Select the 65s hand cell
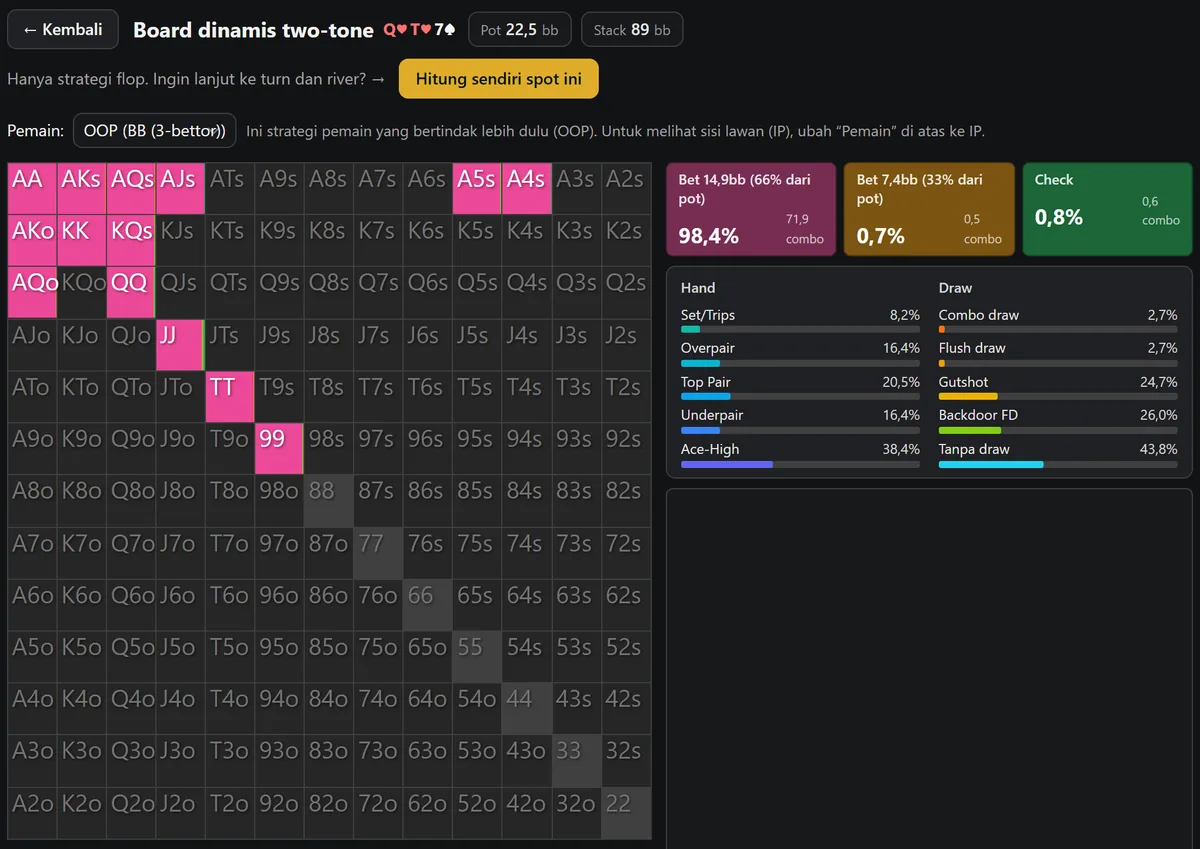Screen dimensions: 1200x849 [x=477, y=605]
